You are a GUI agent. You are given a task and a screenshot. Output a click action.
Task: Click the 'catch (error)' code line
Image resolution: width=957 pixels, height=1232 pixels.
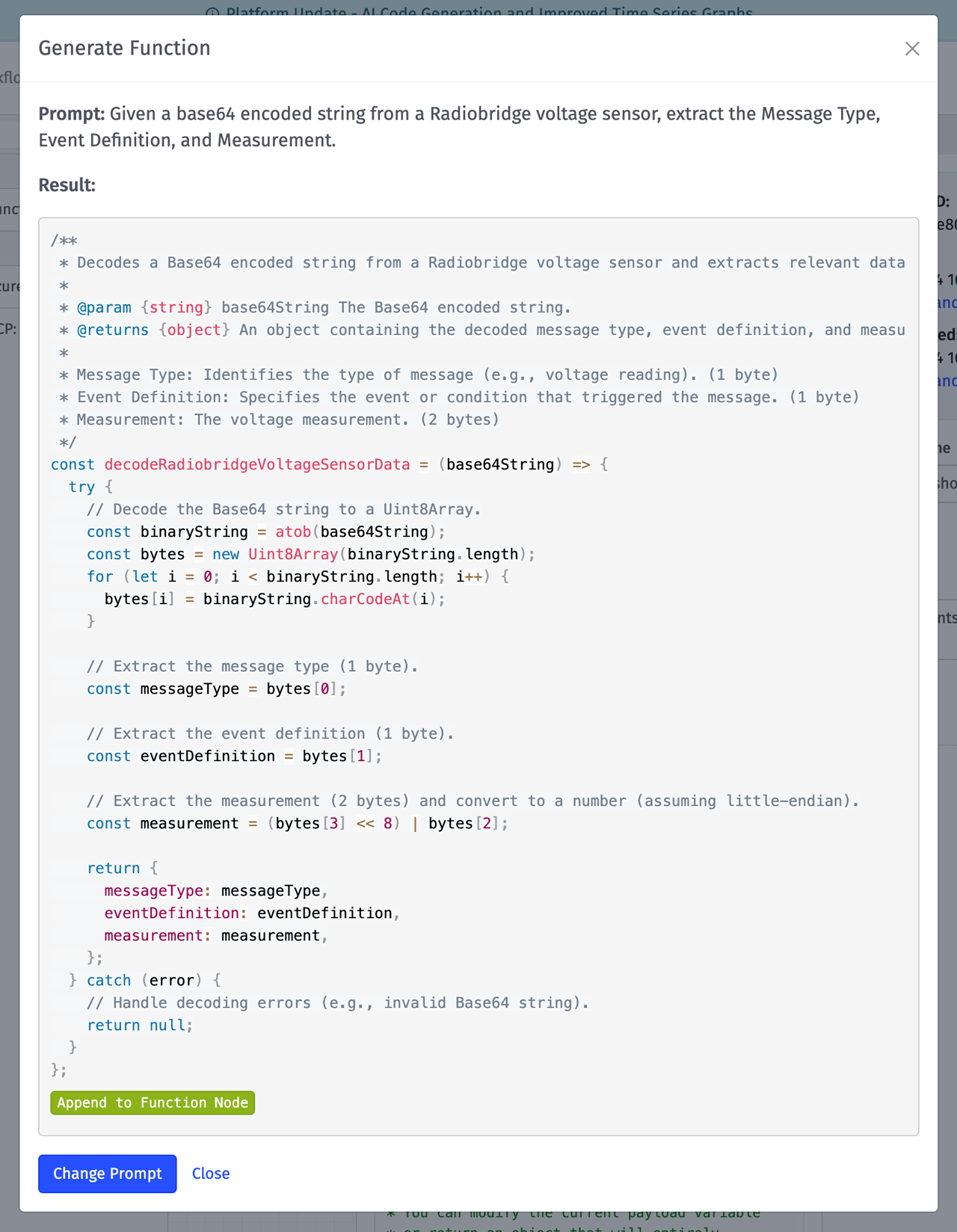pyautogui.click(x=145, y=980)
